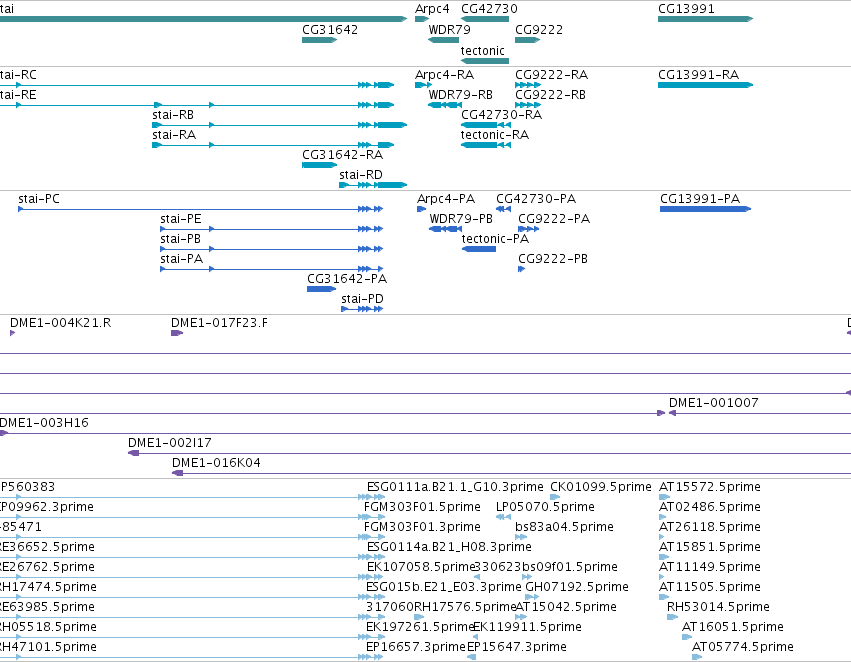Viewport: 851px width, 662px height.
Task: Select EST ESG0114a.B21_H08.3prime
Action: [449, 547]
